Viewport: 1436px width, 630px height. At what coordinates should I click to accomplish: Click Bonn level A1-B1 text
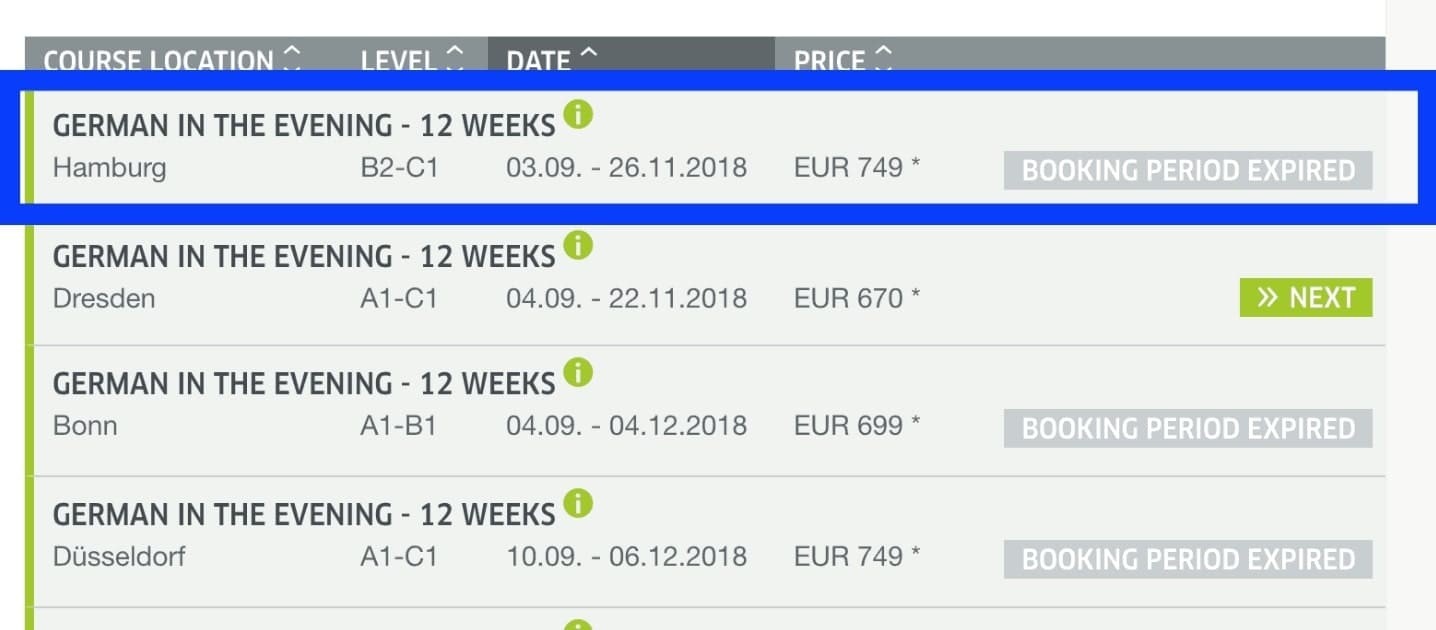(398, 426)
